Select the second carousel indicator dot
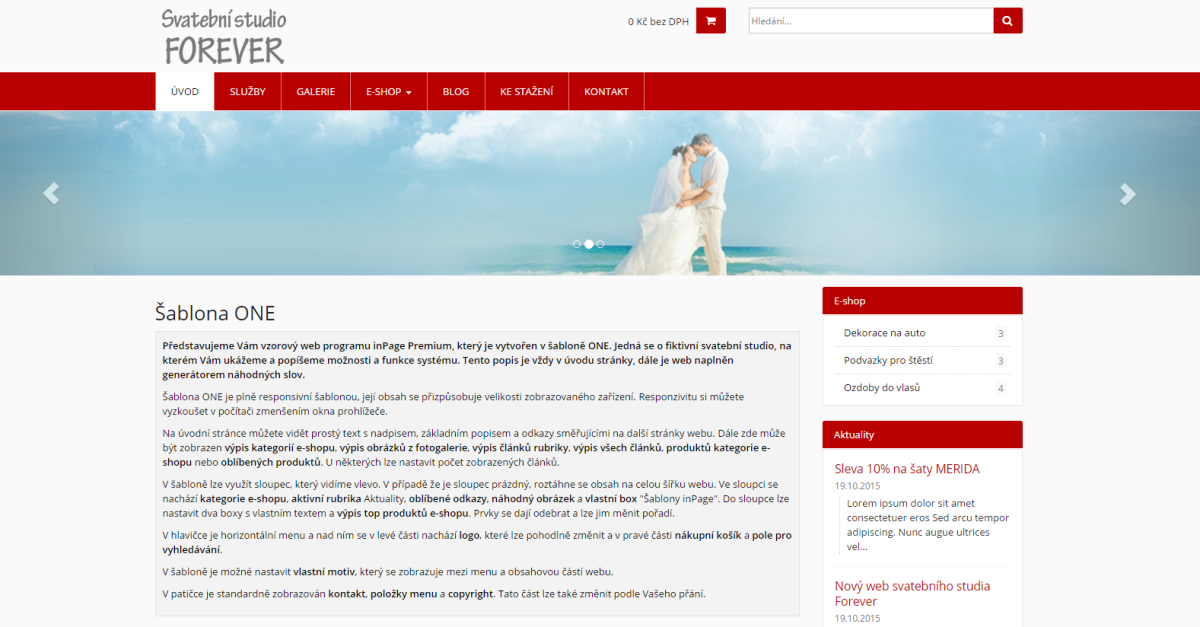Screen dimensions: 1200x627 (x=589, y=244)
